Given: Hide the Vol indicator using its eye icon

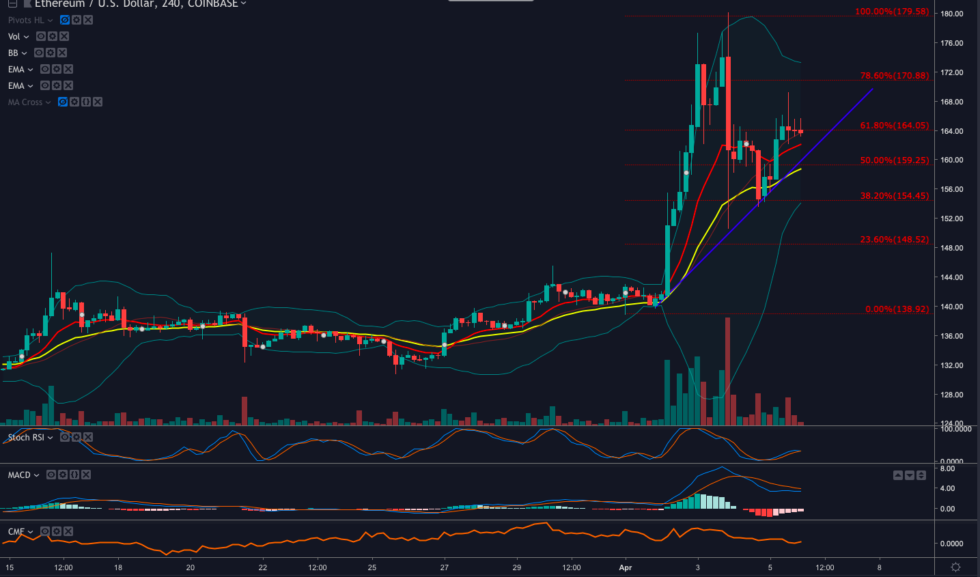Looking at the screenshot, I should click(x=40, y=36).
